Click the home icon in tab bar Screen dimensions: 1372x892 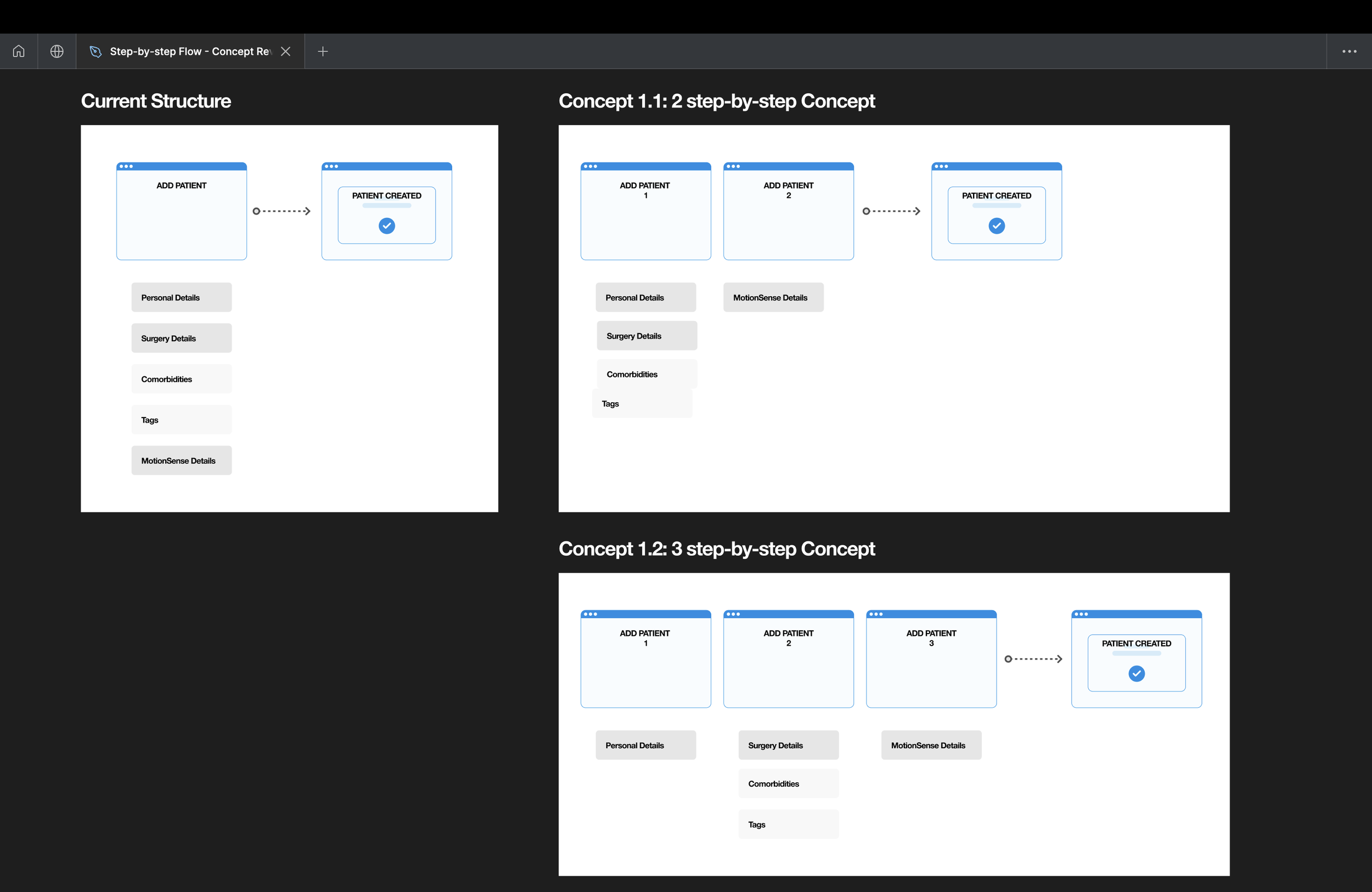tap(19, 51)
